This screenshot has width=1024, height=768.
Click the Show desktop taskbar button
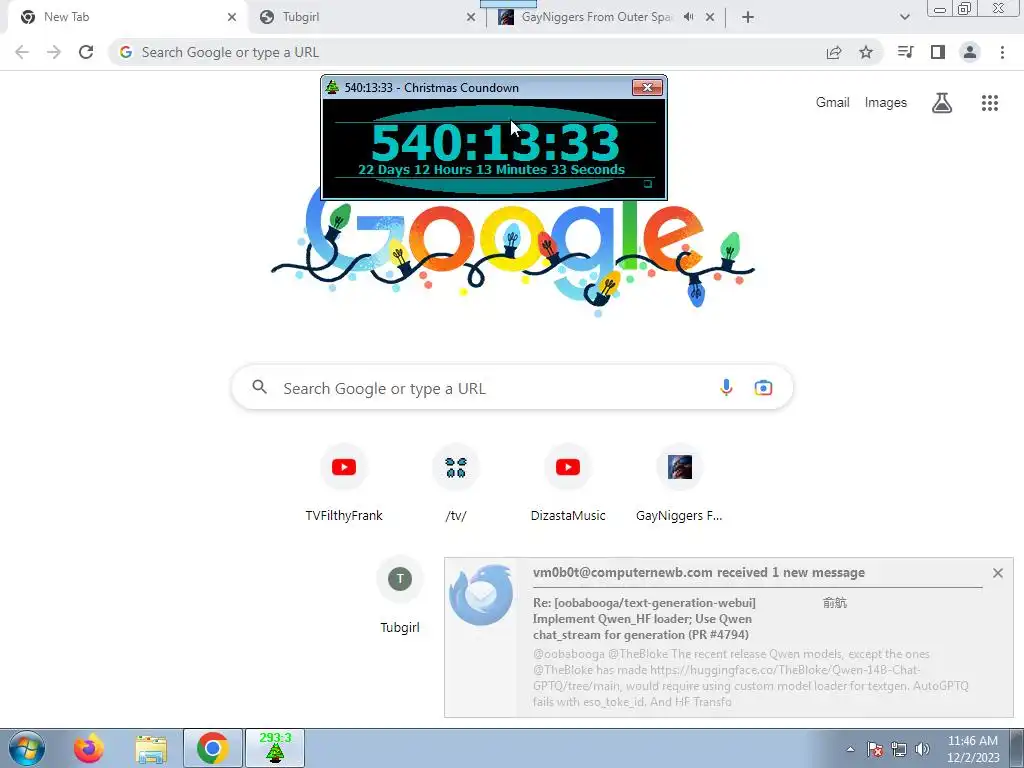click(1017, 748)
